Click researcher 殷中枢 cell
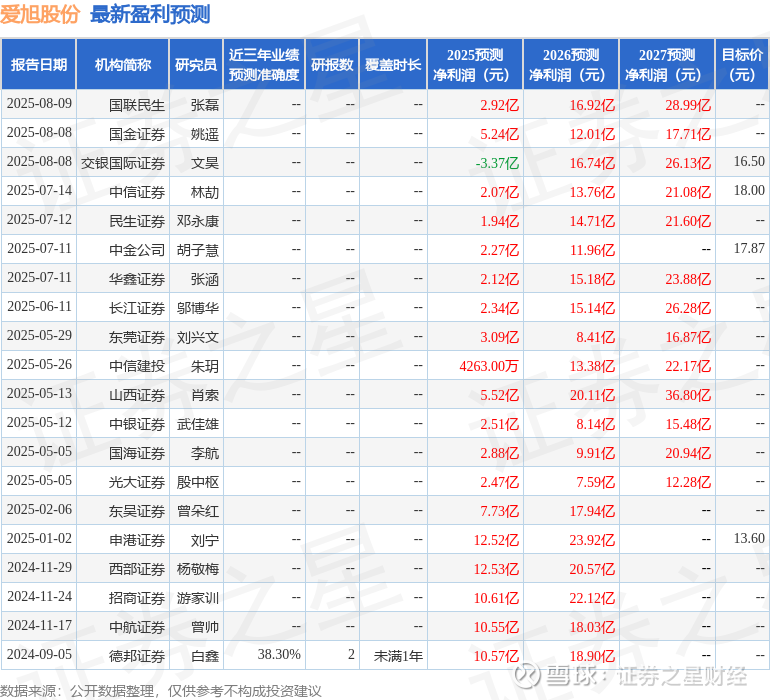 click(198, 481)
